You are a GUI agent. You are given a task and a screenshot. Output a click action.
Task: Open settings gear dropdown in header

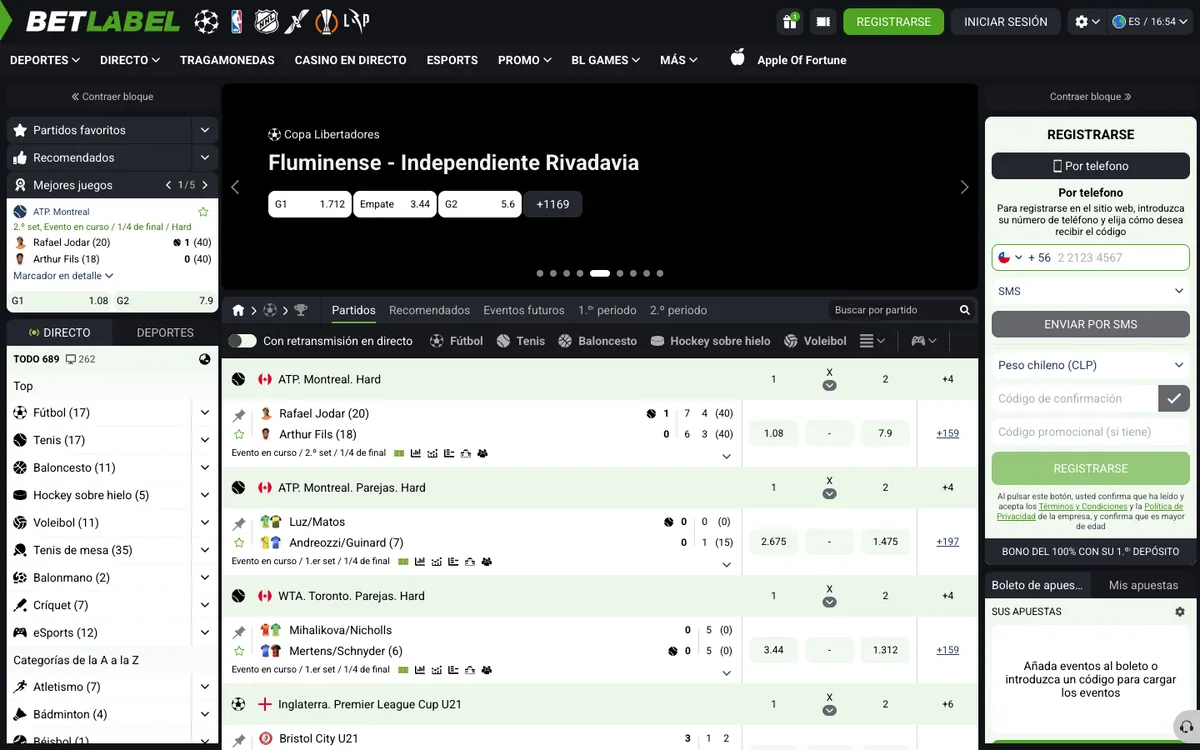click(x=1087, y=21)
